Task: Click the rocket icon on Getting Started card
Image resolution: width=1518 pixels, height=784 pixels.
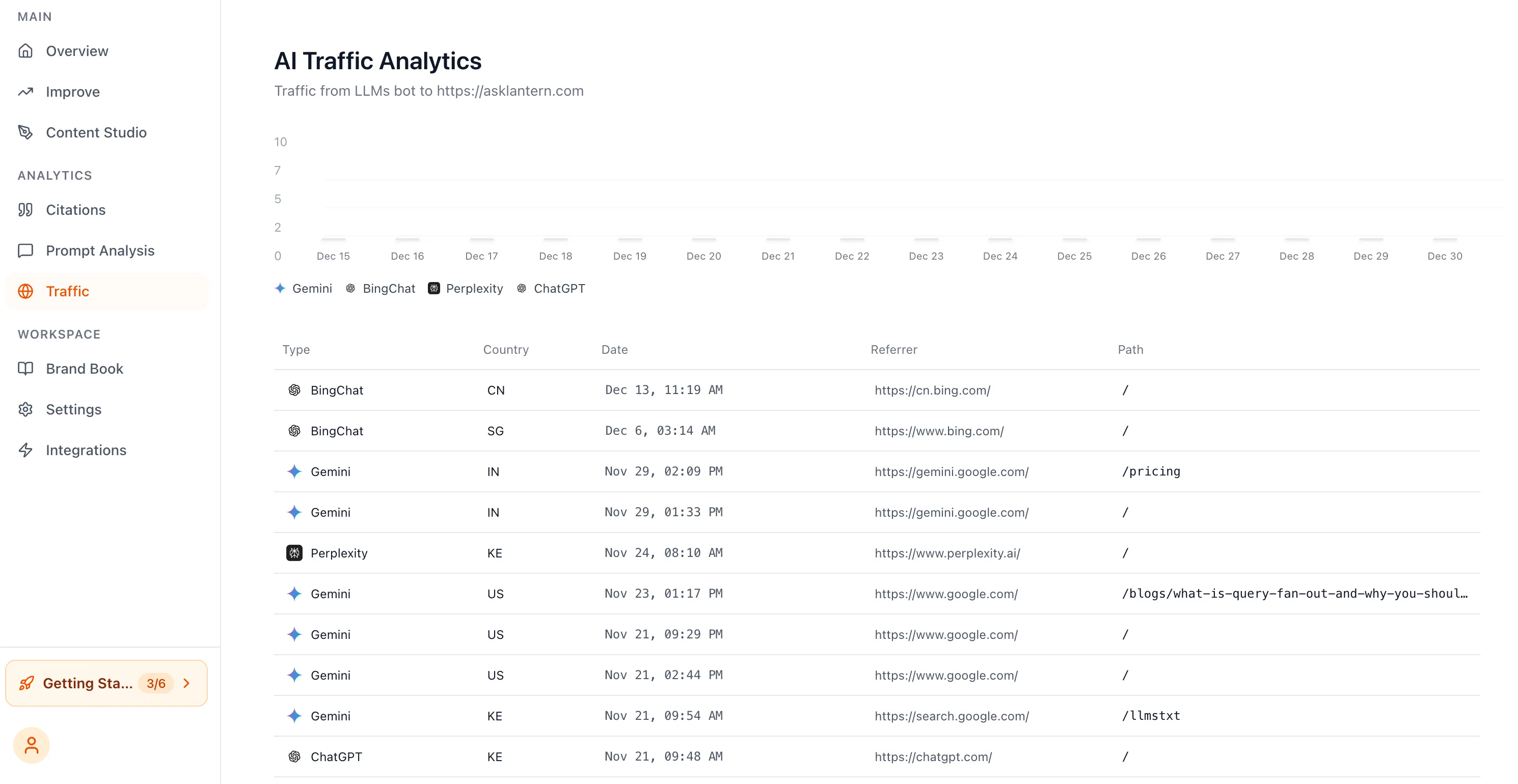Action: click(26, 683)
